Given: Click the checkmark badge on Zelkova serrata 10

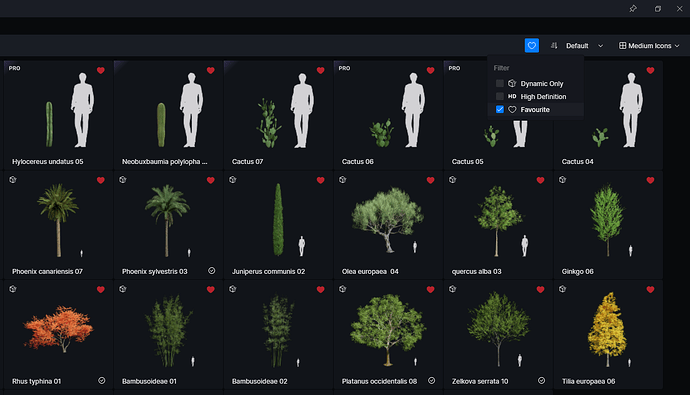Looking at the screenshot, I should [x=541, y=380].
